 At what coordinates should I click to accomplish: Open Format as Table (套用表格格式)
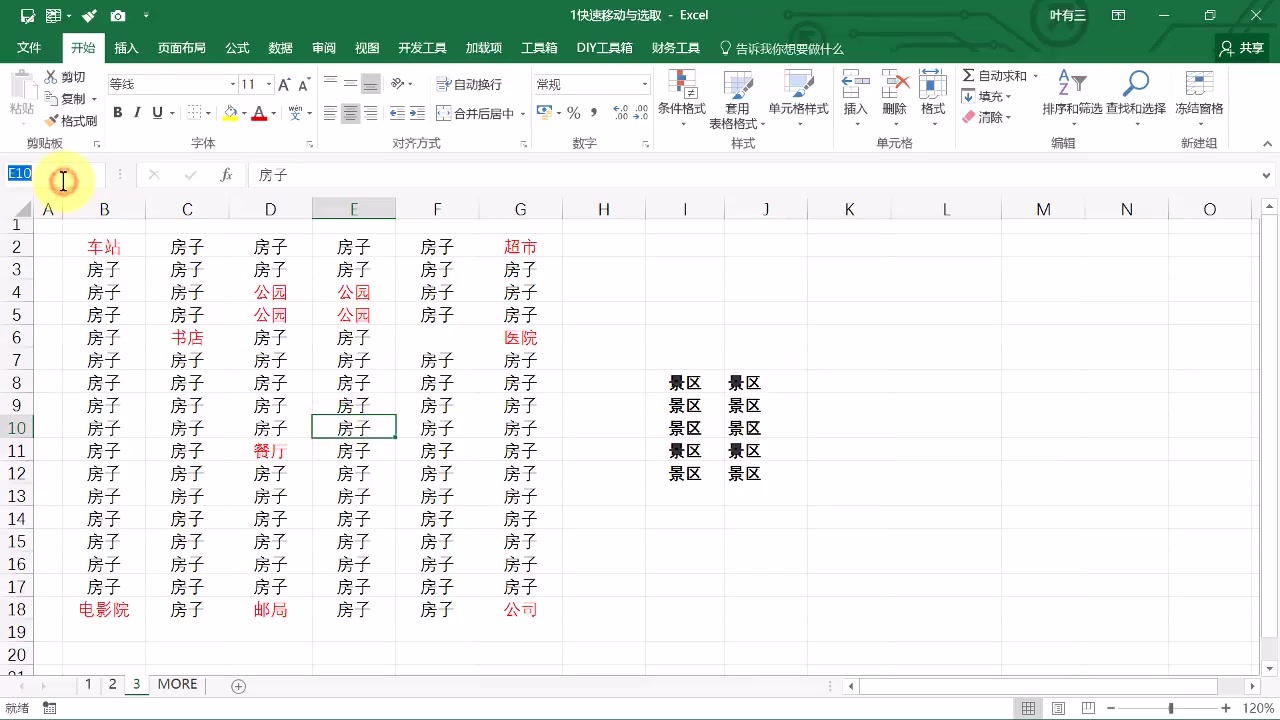point(737,98)
